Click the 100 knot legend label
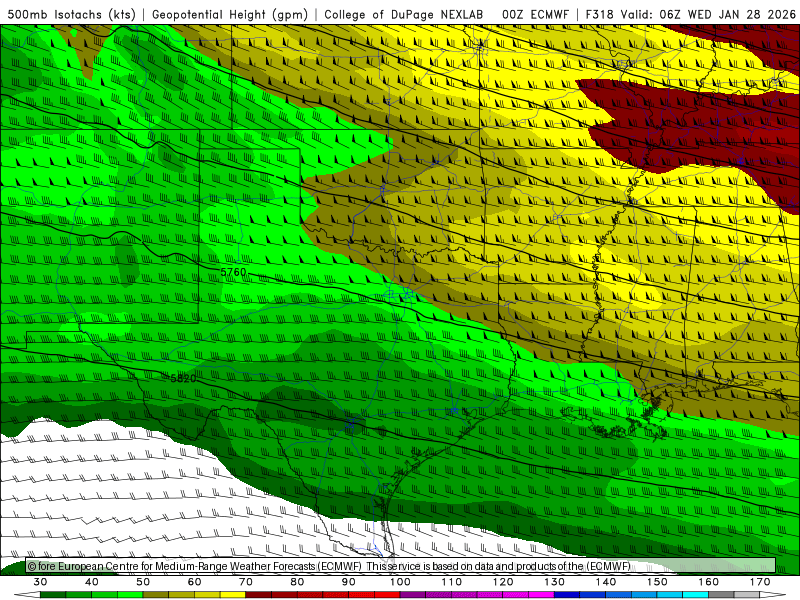 [x=401, y=582]
